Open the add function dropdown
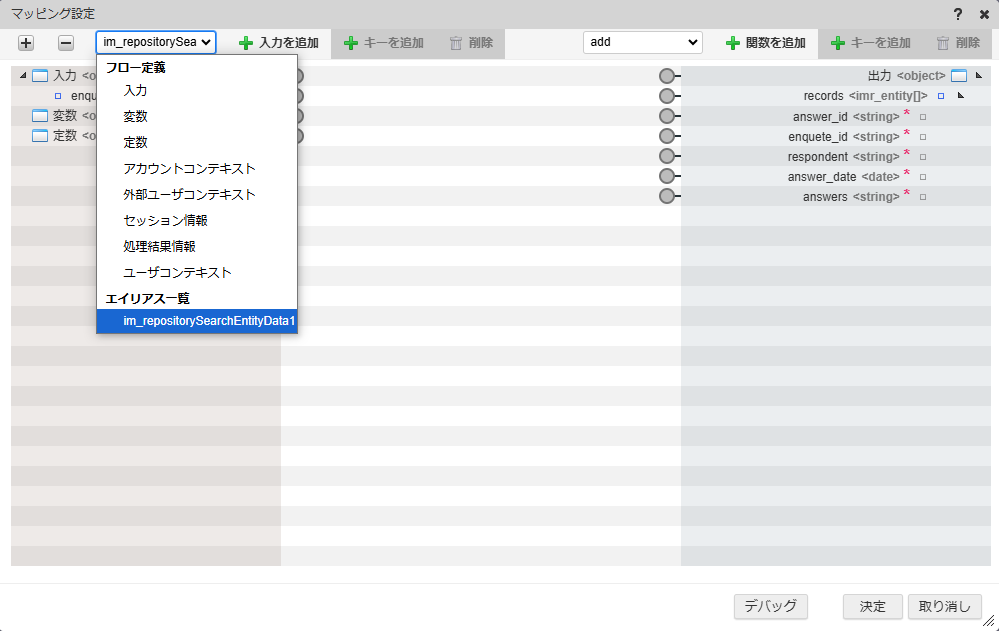999x631 pixels. click(x=642, y=43)
